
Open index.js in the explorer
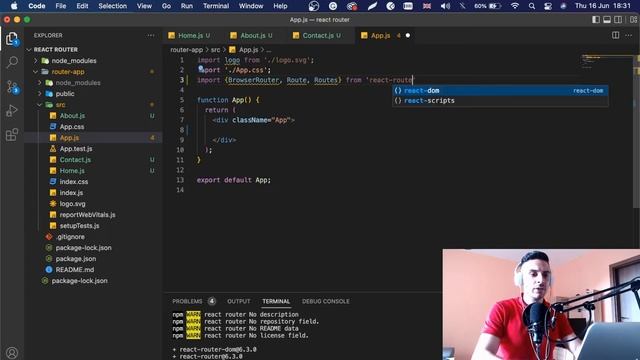pos(71,193)
